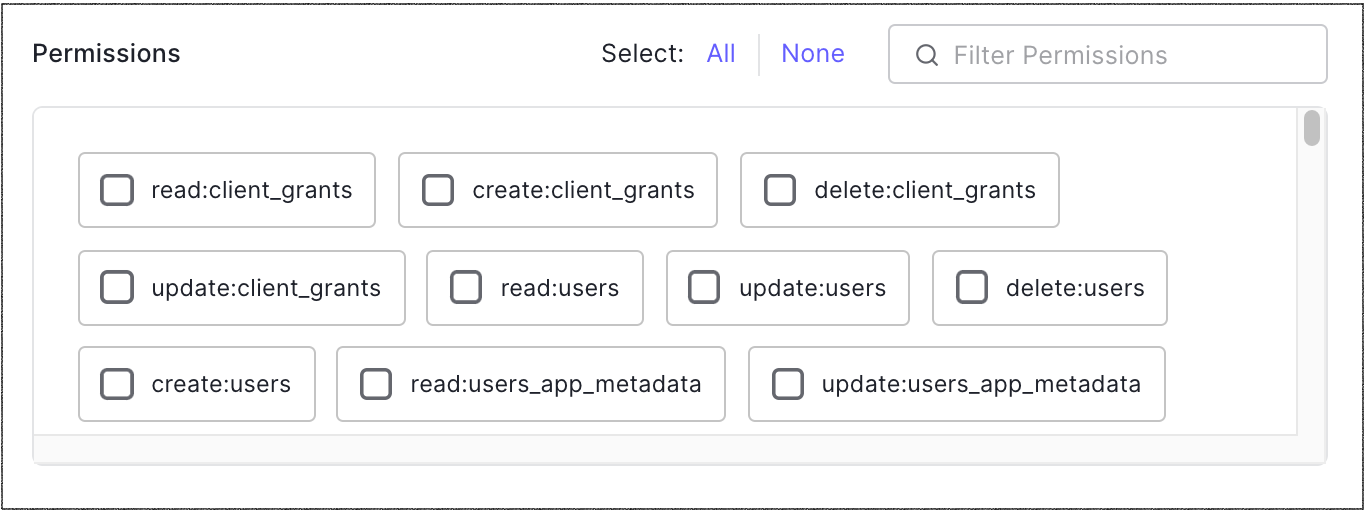Type in the Filter Permissions field
Image resolution: width=1368 pixels, height=512 pixels.
click(x=1120, y=55)
